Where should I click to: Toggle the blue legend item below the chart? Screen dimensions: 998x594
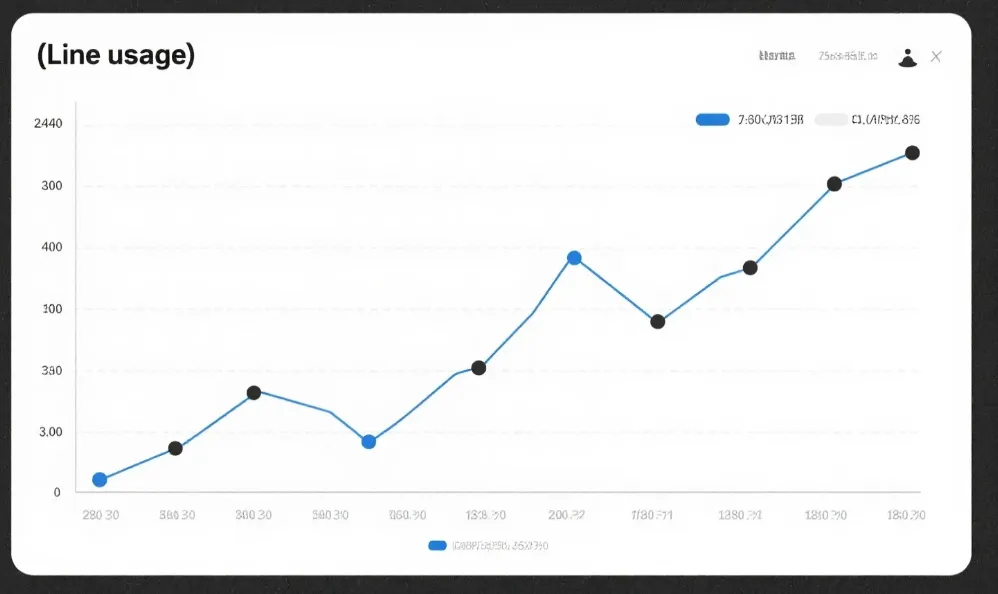(488, 545)
